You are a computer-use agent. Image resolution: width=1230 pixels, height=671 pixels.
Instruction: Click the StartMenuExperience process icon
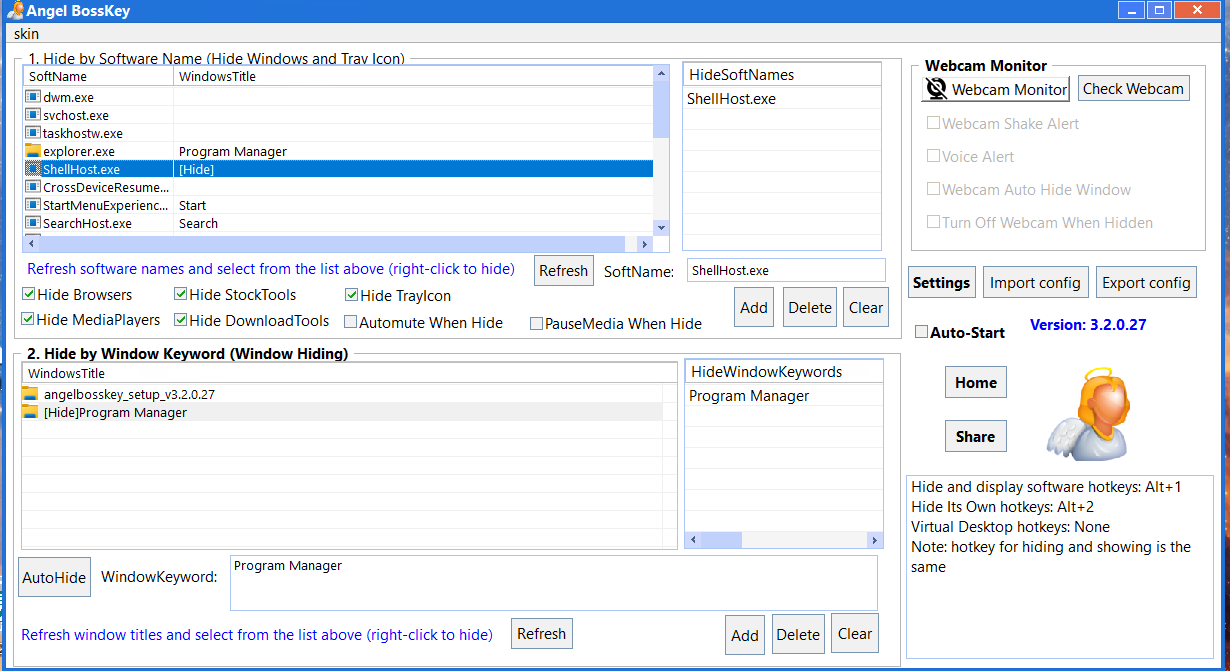tap(32, 205)
